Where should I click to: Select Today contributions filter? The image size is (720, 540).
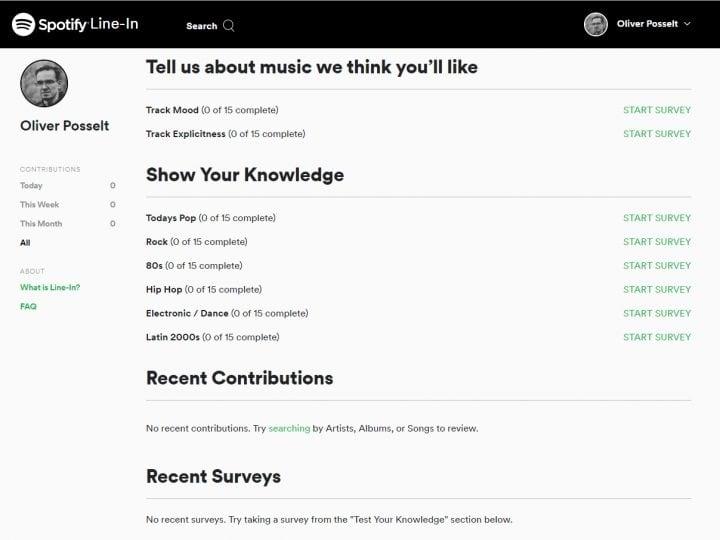pos(31,186)
